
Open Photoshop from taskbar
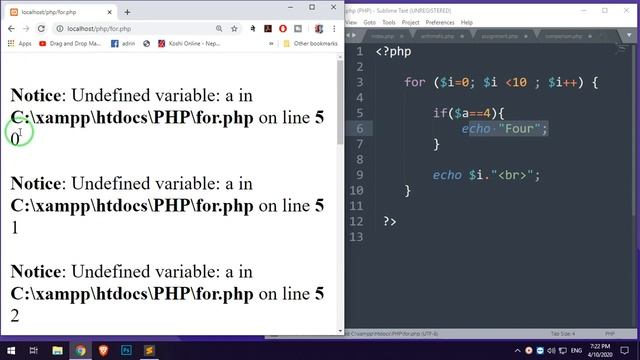point(126,350)
